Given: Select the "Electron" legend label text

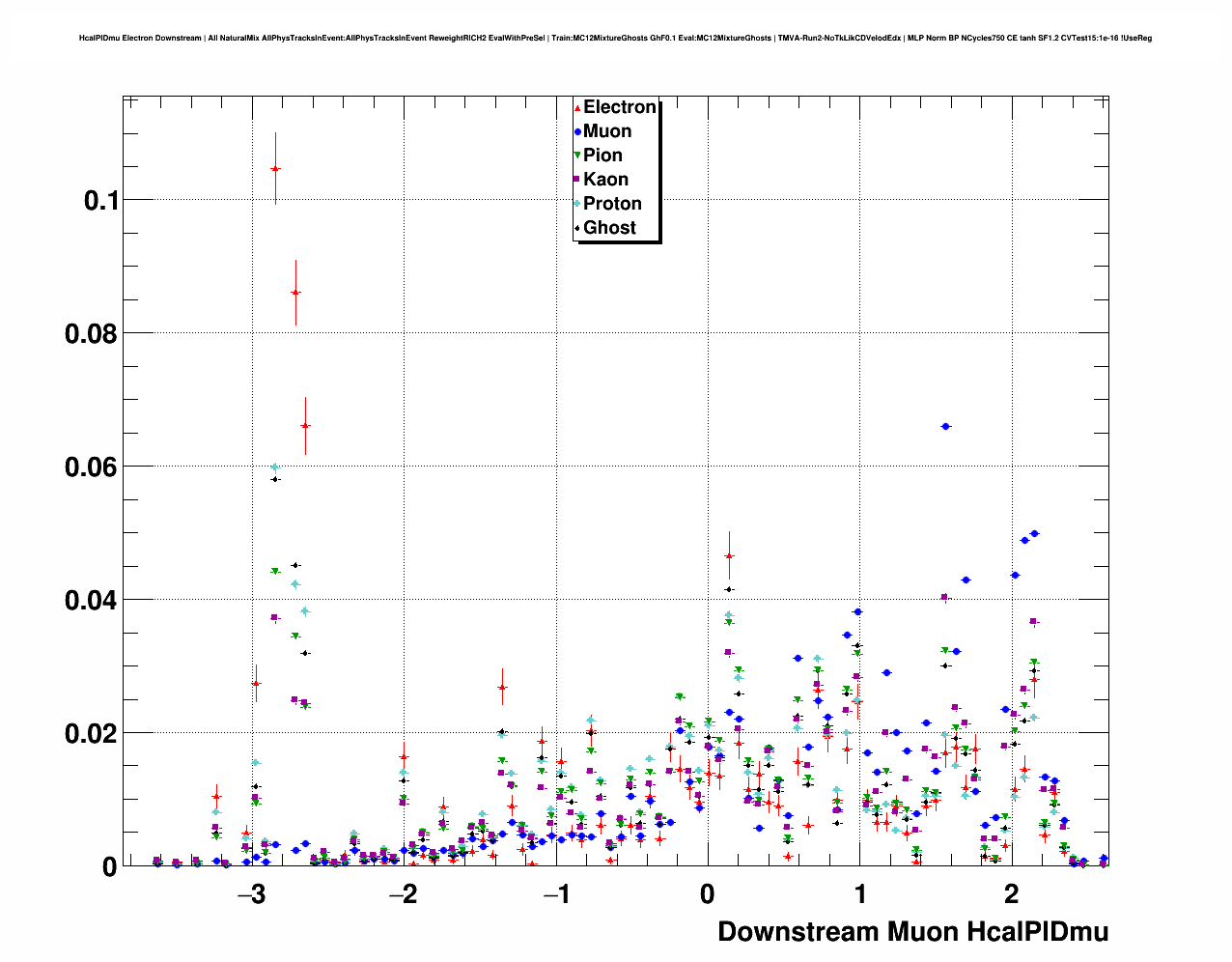Looking at the screenshot, I should coord(620,107).
